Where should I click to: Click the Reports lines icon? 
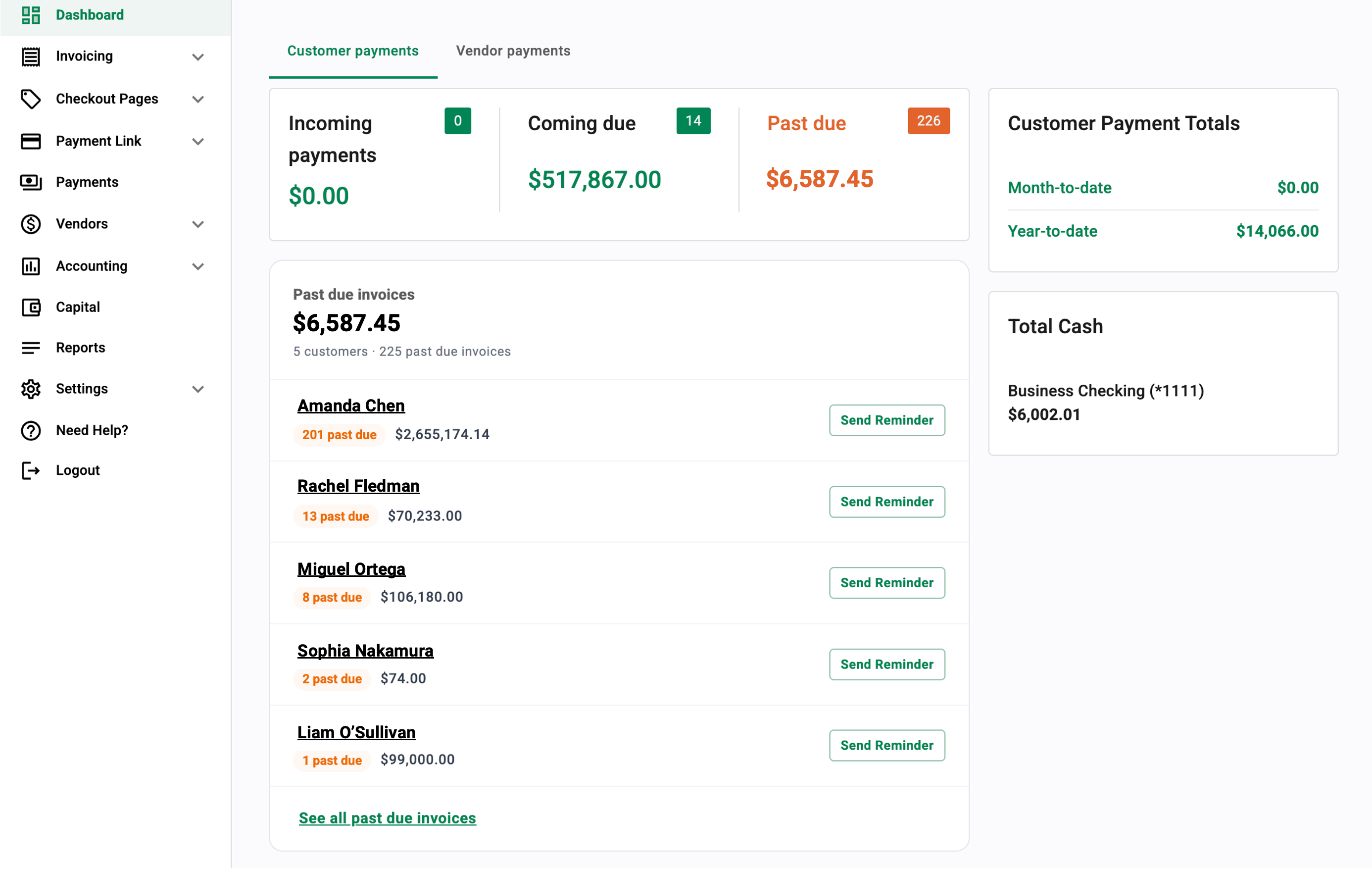coord(31,348)
